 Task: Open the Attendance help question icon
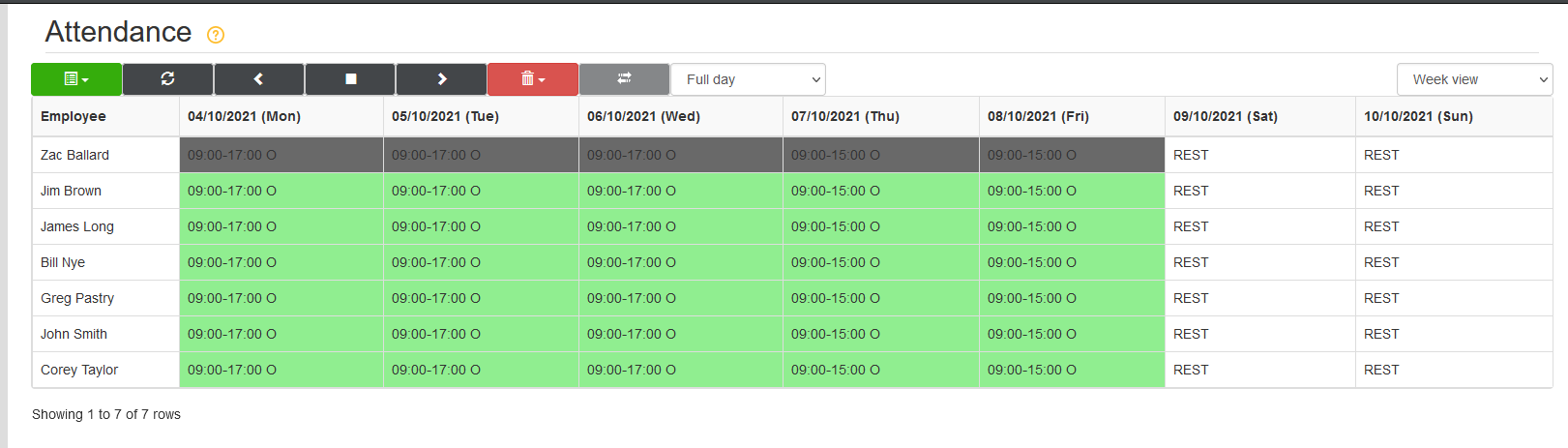click(x=216, y=35)
